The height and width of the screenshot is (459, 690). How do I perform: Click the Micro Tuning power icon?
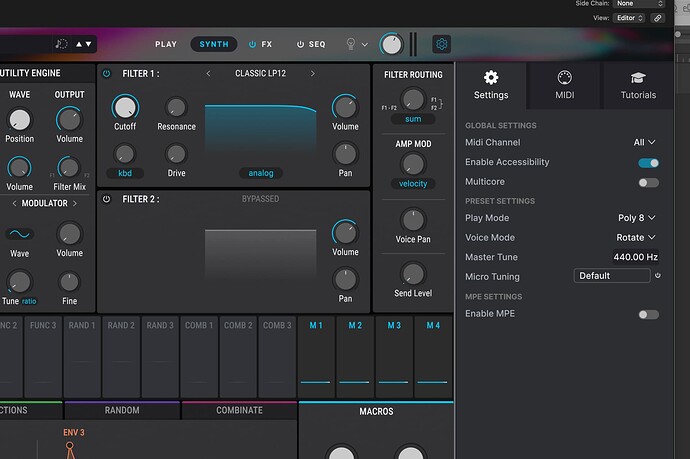(x=657, y=275)
